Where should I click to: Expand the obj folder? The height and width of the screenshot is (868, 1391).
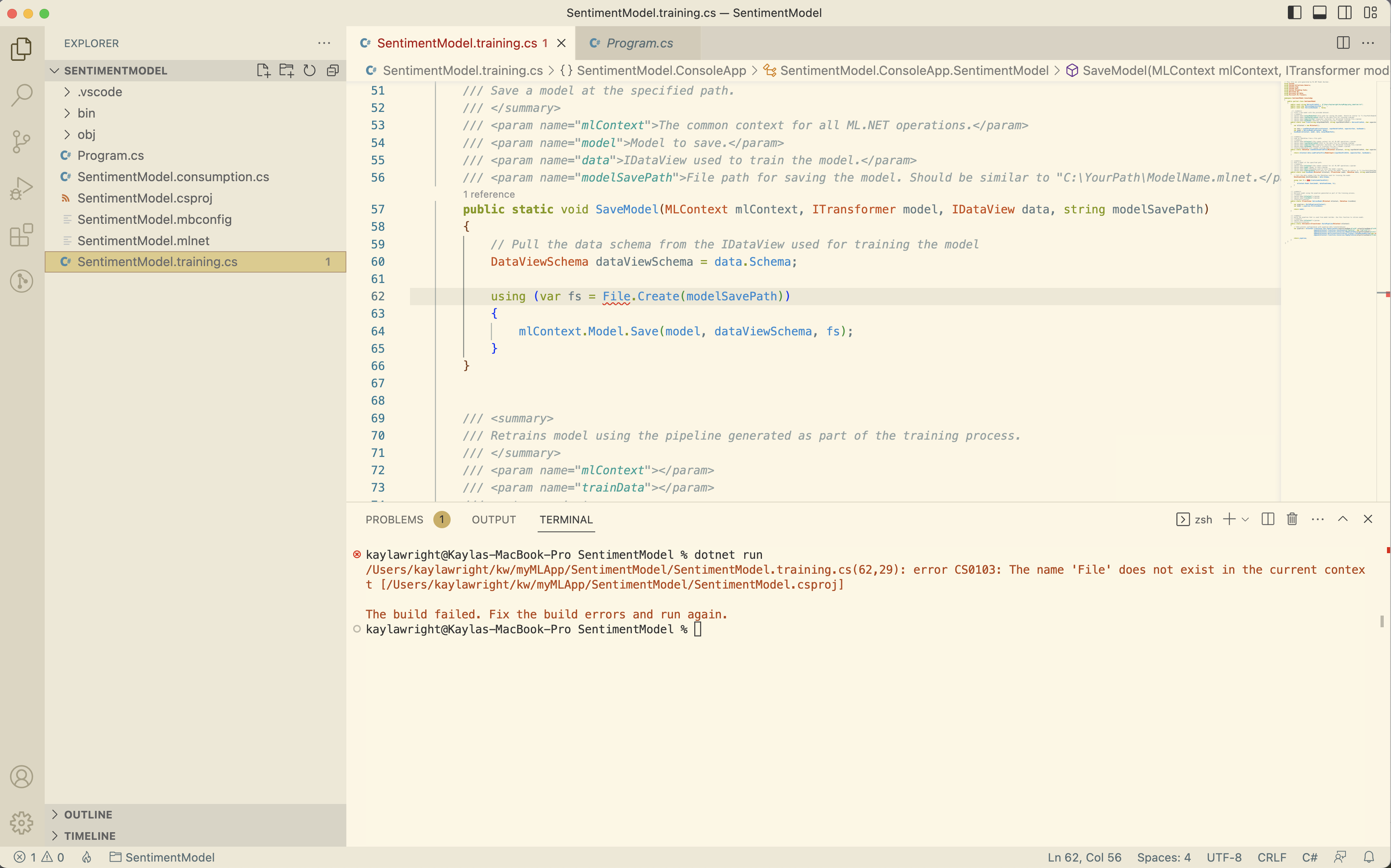[x=195, y=134]
